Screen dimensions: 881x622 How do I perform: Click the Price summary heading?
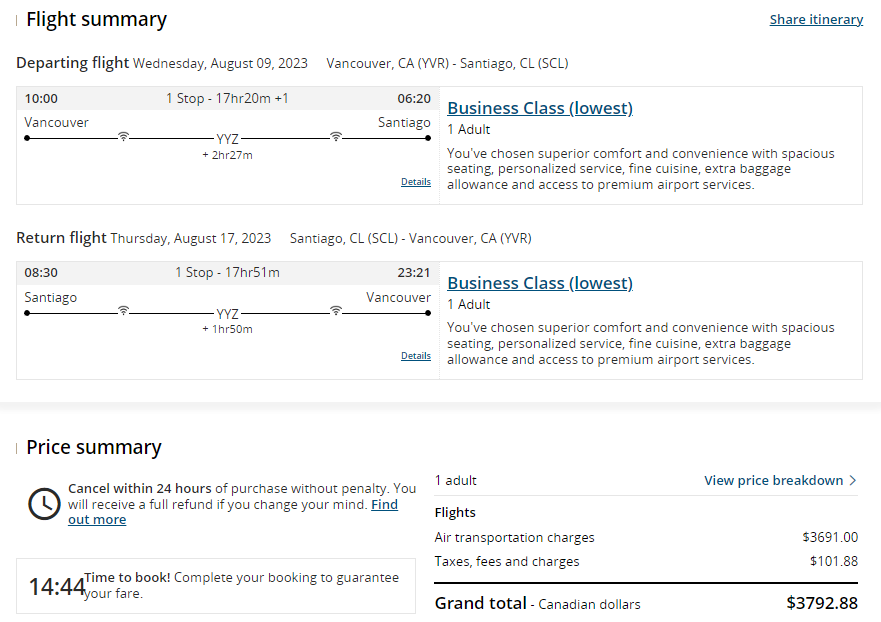[x=93, y=447]
